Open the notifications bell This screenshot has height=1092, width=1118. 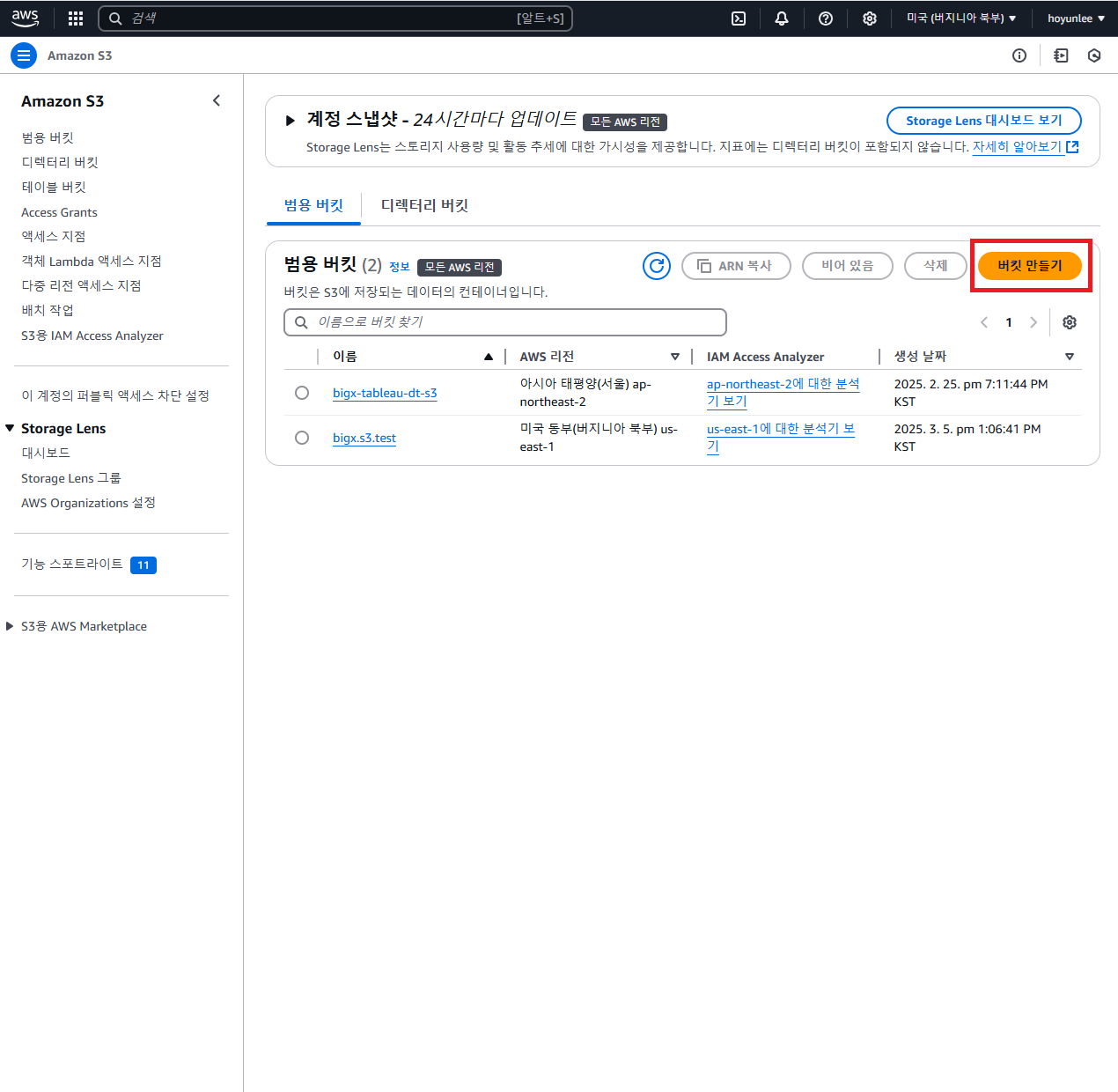[x=782, y=18]
